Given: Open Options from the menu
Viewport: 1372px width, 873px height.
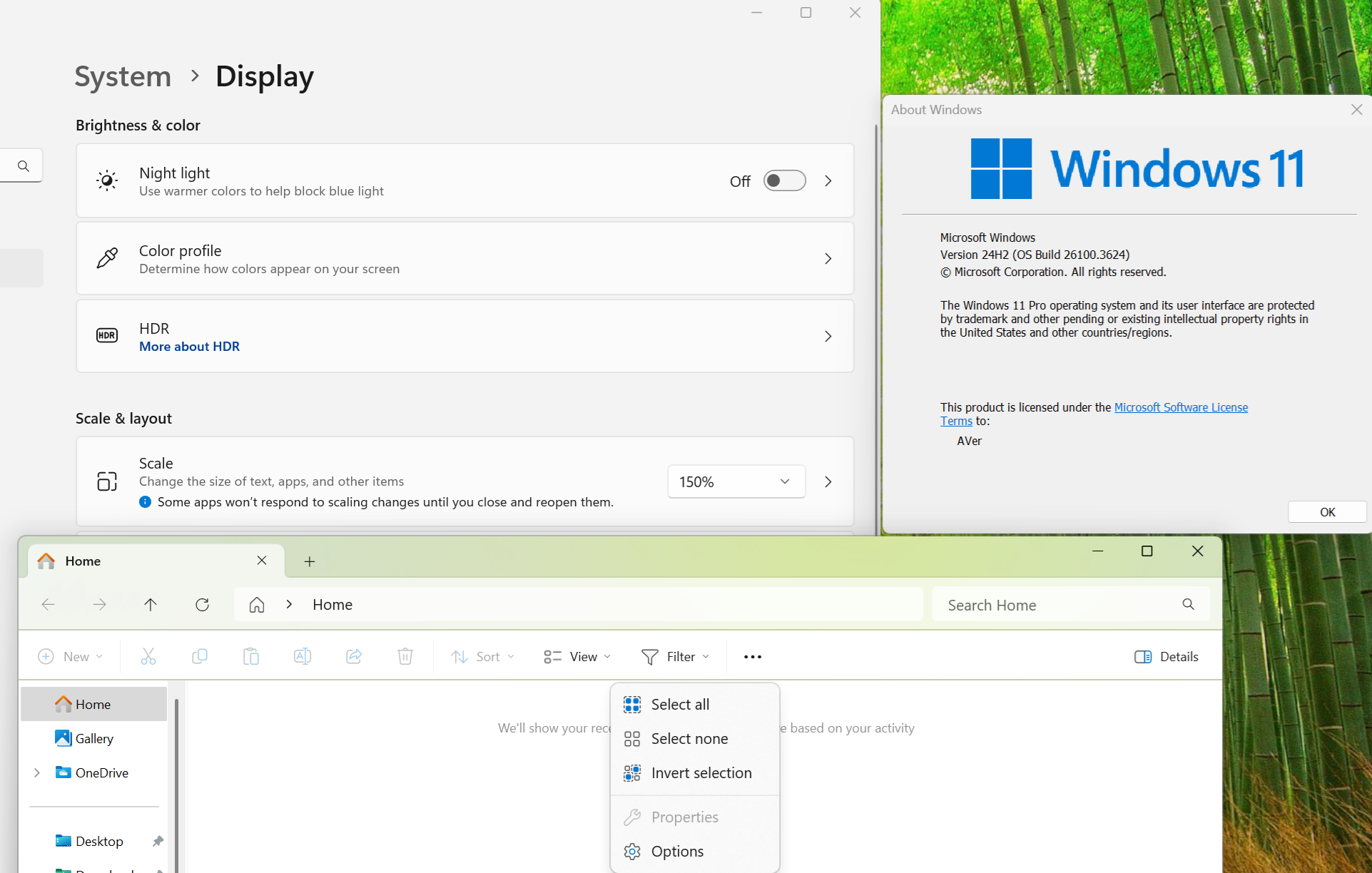Looking at the screenshot, I should pos(695,852).
